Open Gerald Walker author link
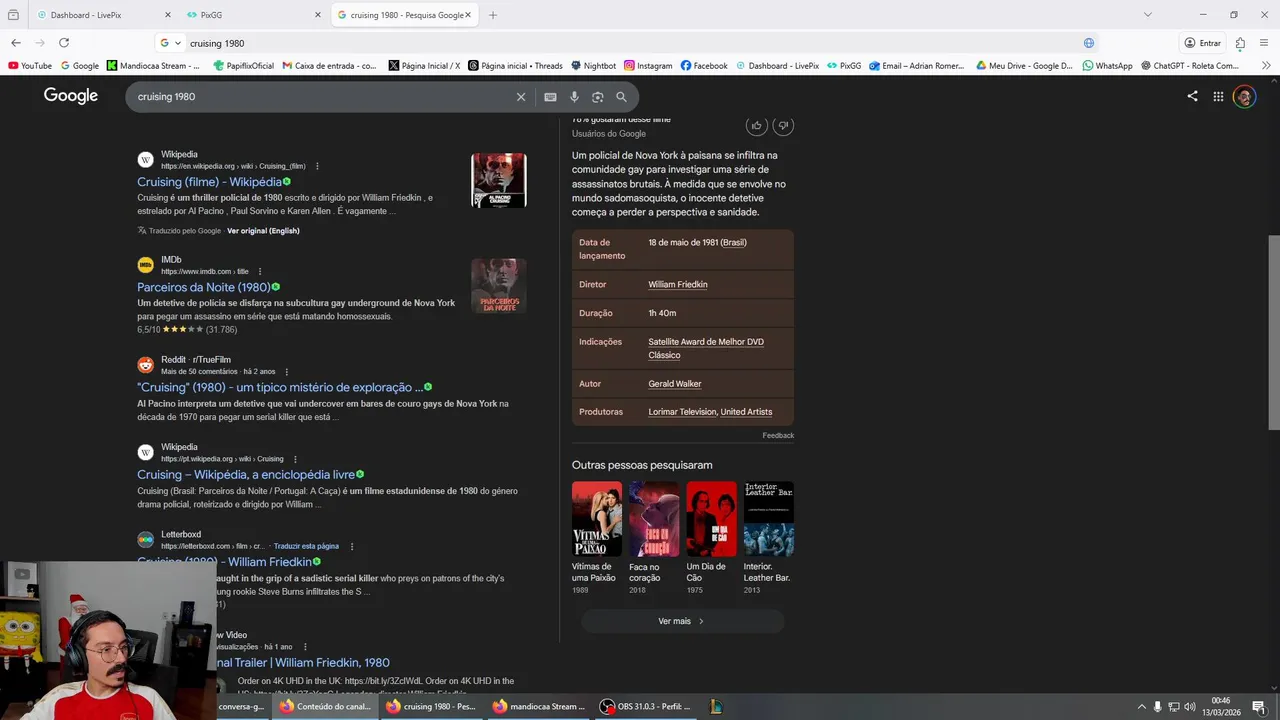This screenshot has height=720, width=1280. (675, 384)
